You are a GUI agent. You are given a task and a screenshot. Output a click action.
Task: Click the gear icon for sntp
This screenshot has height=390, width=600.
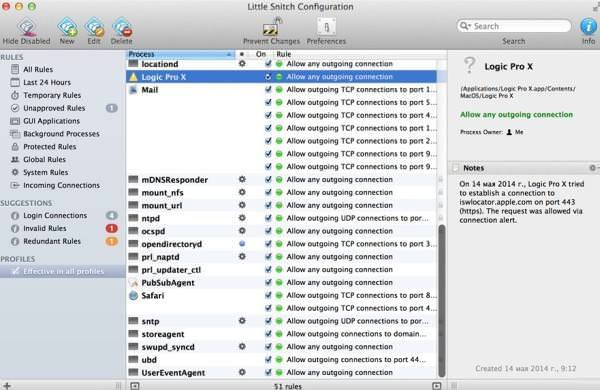[x=242, y=321]
